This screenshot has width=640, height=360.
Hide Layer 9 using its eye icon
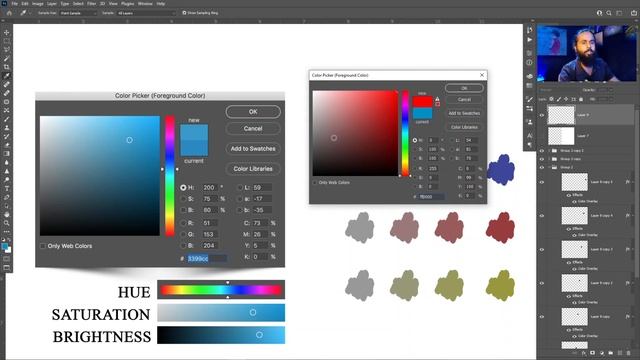click(x=542, y=115)
